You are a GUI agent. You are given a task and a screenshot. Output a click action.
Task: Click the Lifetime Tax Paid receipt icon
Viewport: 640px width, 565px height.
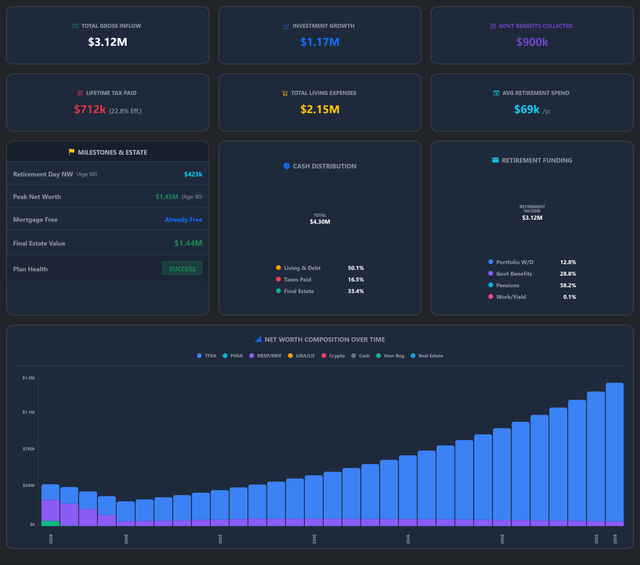pyautogui.click(x=80, y=93)
